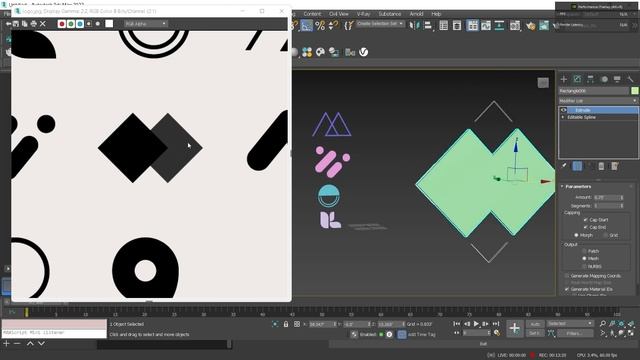Open the Display tab in command panel
The image size is (640, 360).
(617, 79)
